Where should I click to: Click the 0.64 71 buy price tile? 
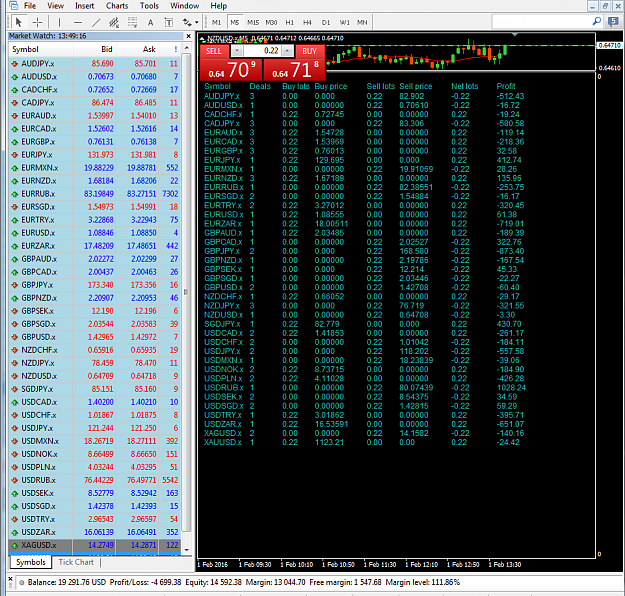click(294, 69)
